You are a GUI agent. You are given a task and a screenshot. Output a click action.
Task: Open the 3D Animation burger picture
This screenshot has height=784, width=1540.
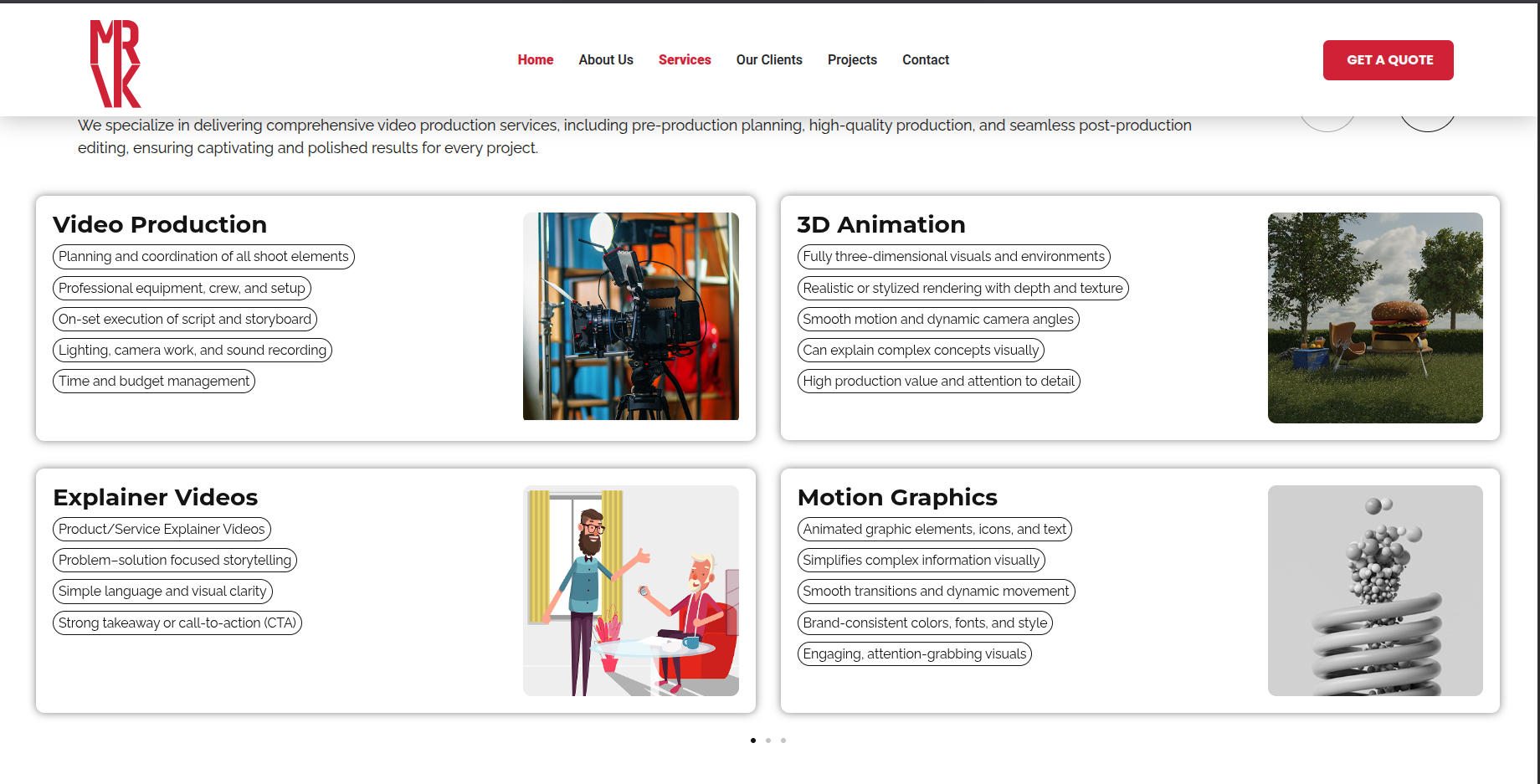point(1374,318)
